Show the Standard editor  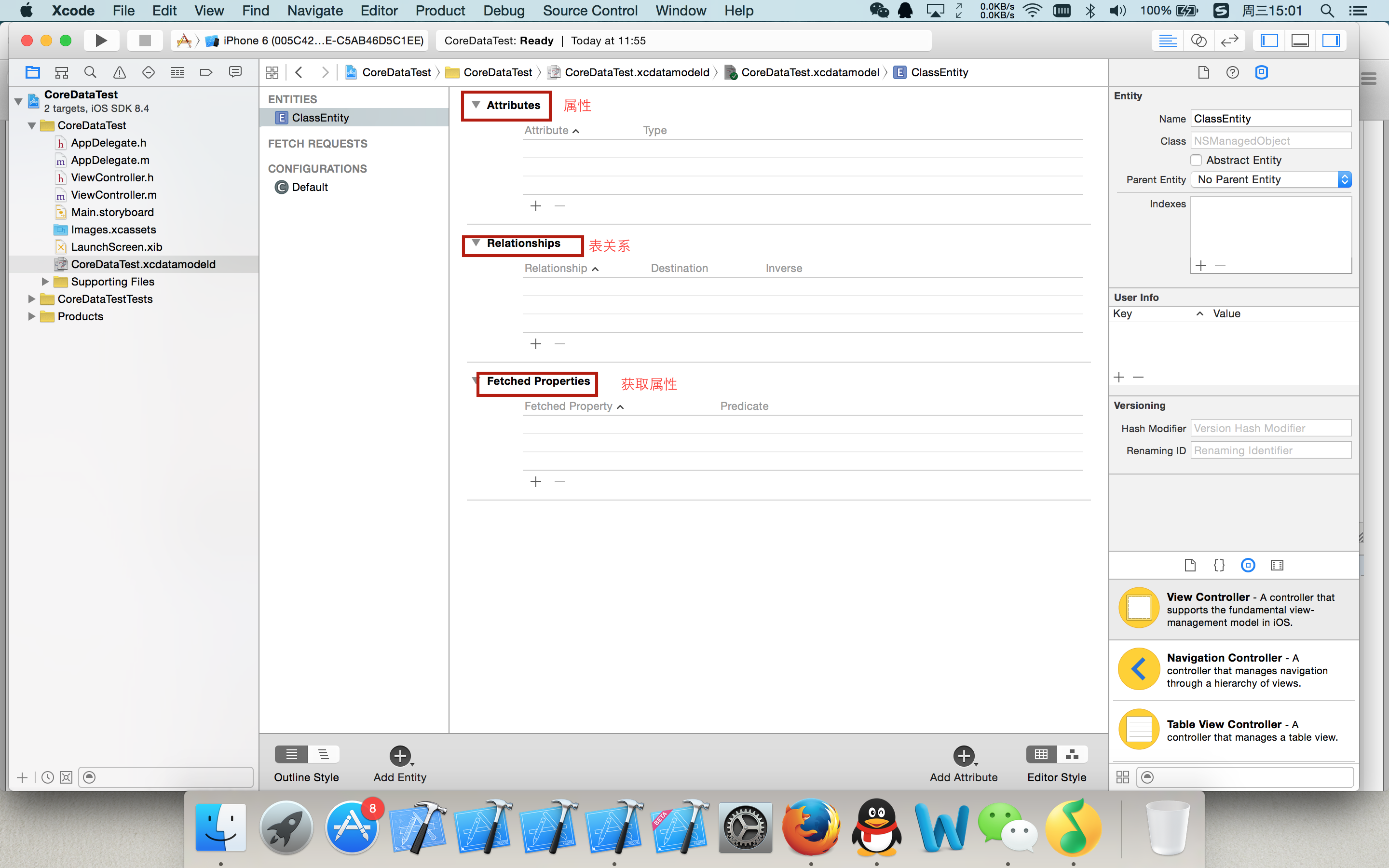tap(1168, 41)
